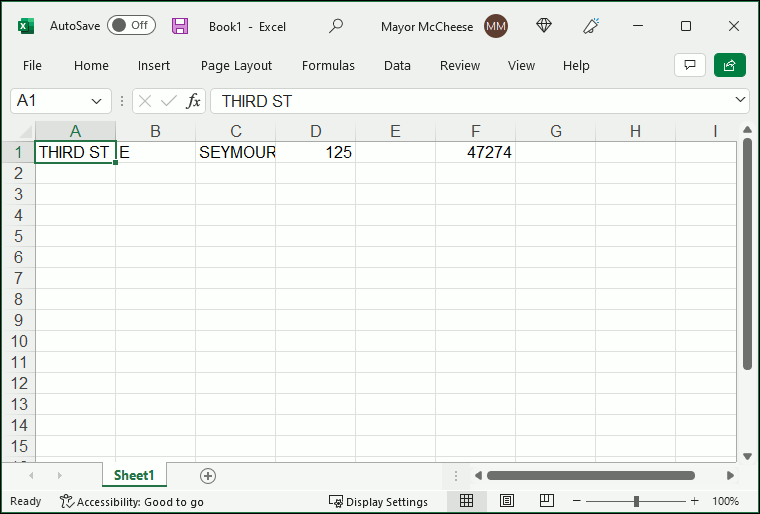
Task: Switch to Page Layout view icon
Action: coord(507,501)
